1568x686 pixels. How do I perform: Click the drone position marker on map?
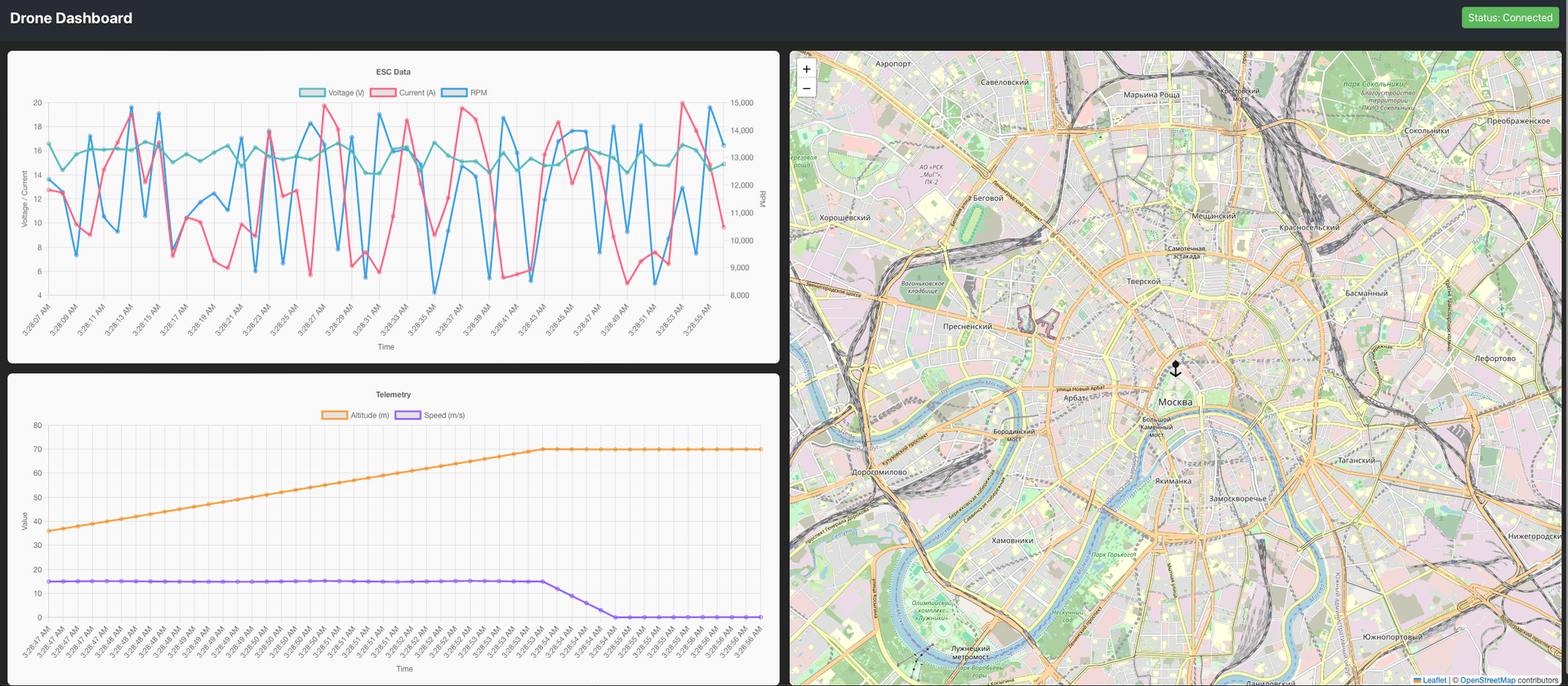click(1175, 369)
